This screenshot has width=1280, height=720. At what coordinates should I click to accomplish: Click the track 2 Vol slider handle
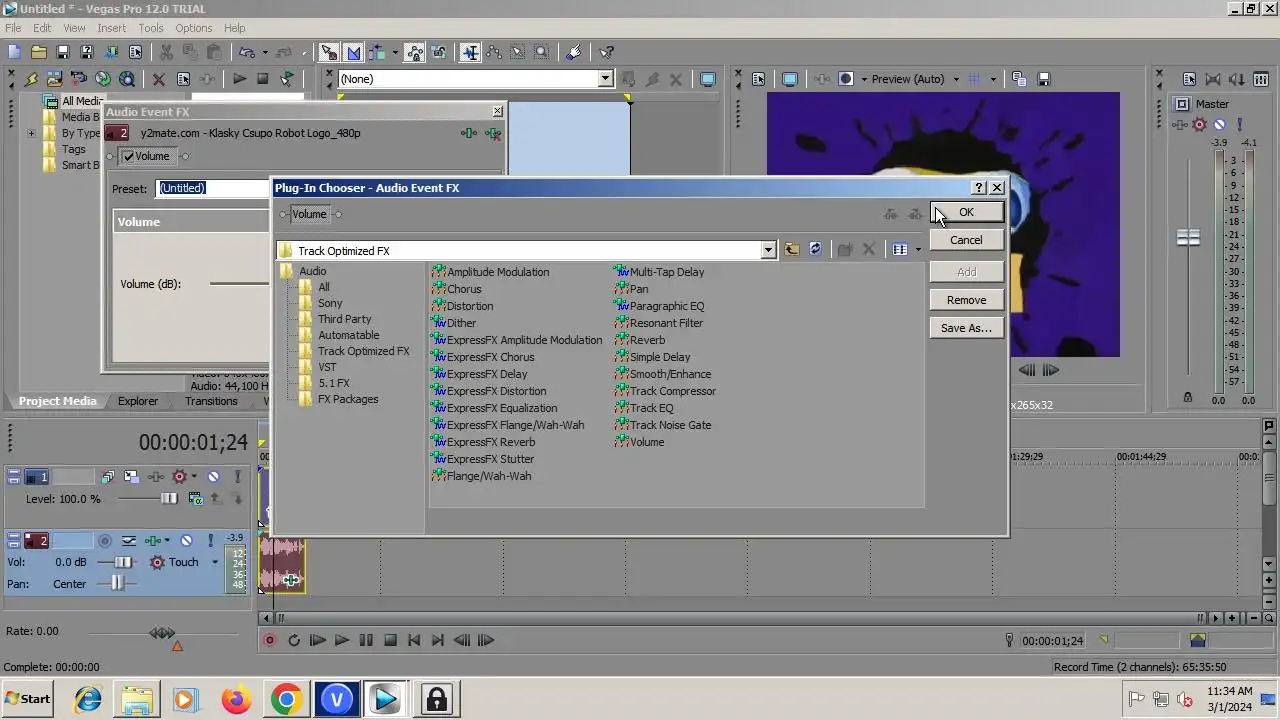click(x=124, y=562)
